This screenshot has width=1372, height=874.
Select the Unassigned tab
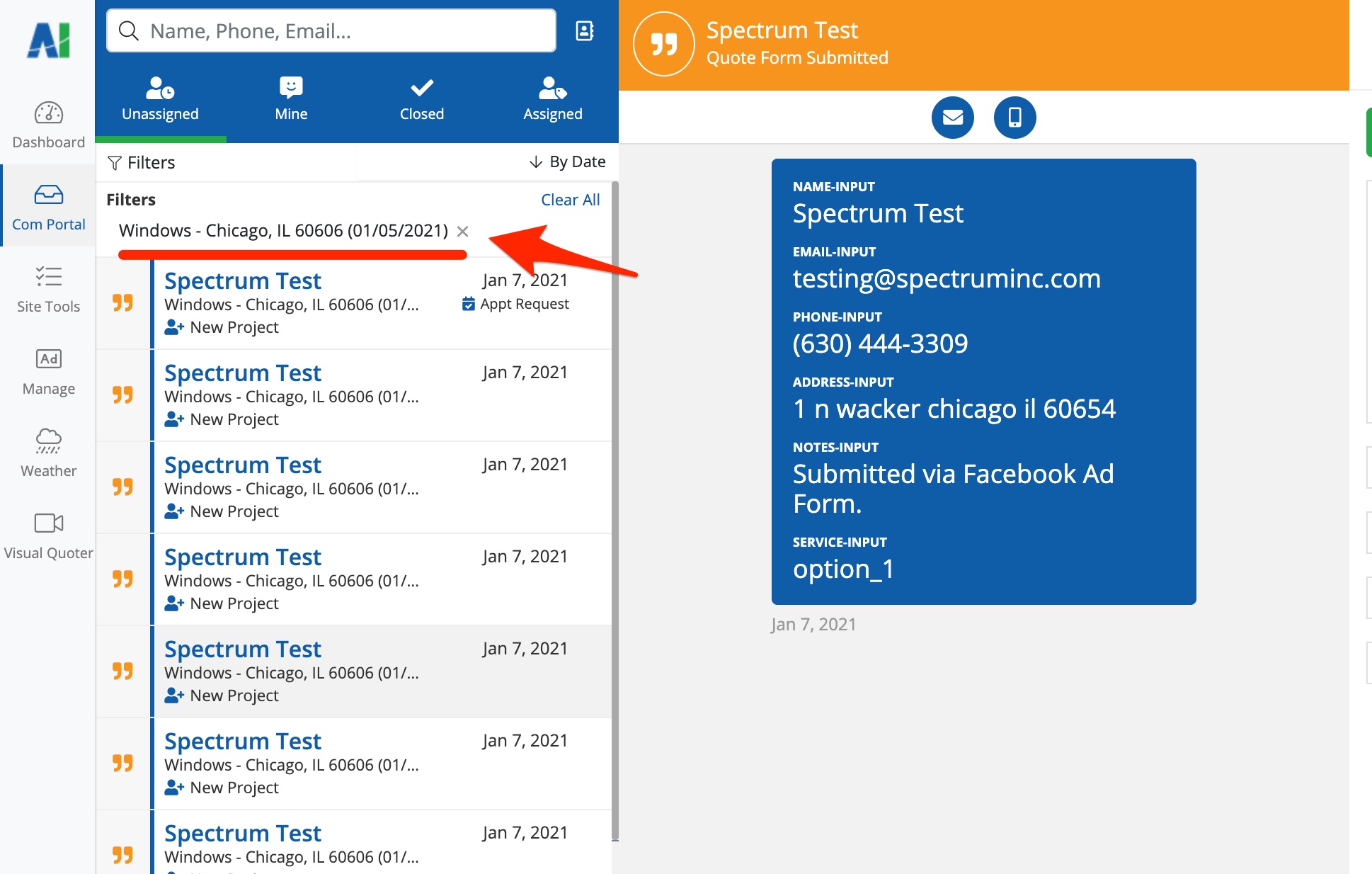[x=160, y=99]
